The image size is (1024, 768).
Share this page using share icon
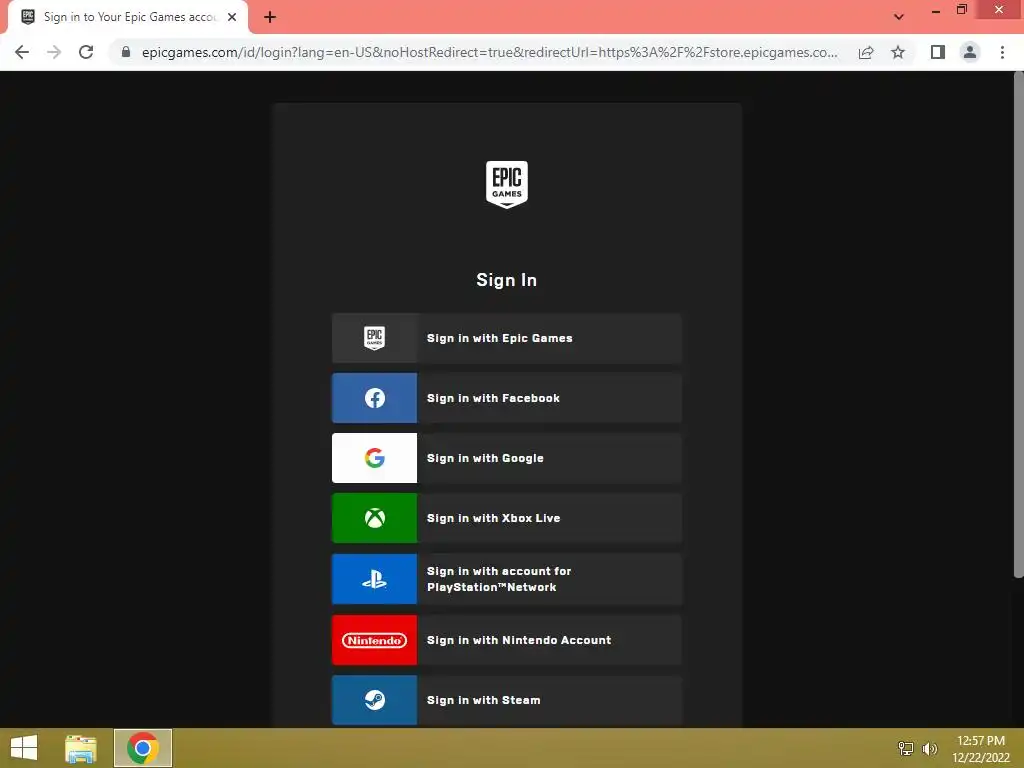click(x=866, y=52)
